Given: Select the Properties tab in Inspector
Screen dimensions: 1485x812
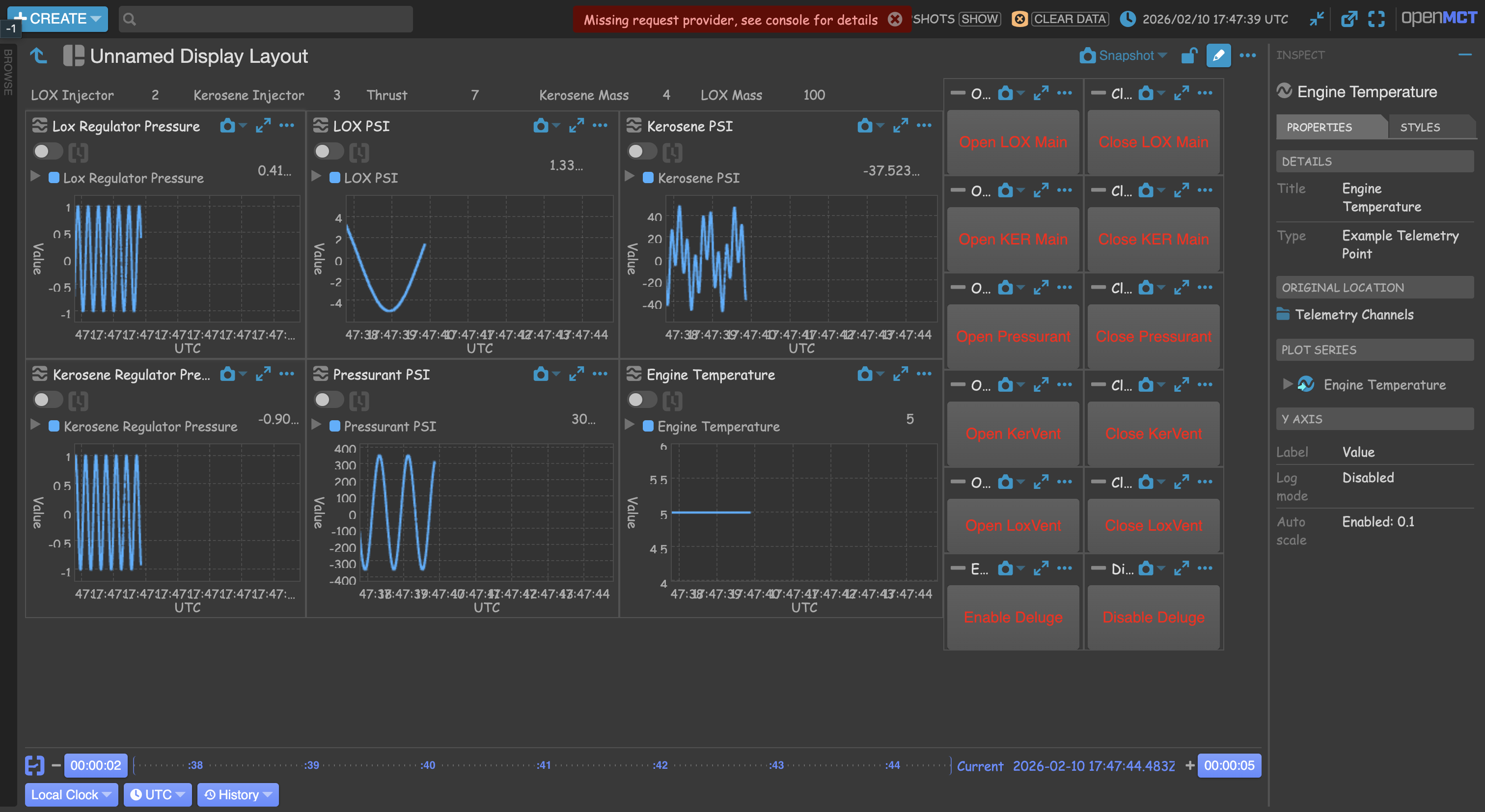Looking at the screenshot, I should pyautogui.click(x=1319, y=127).
